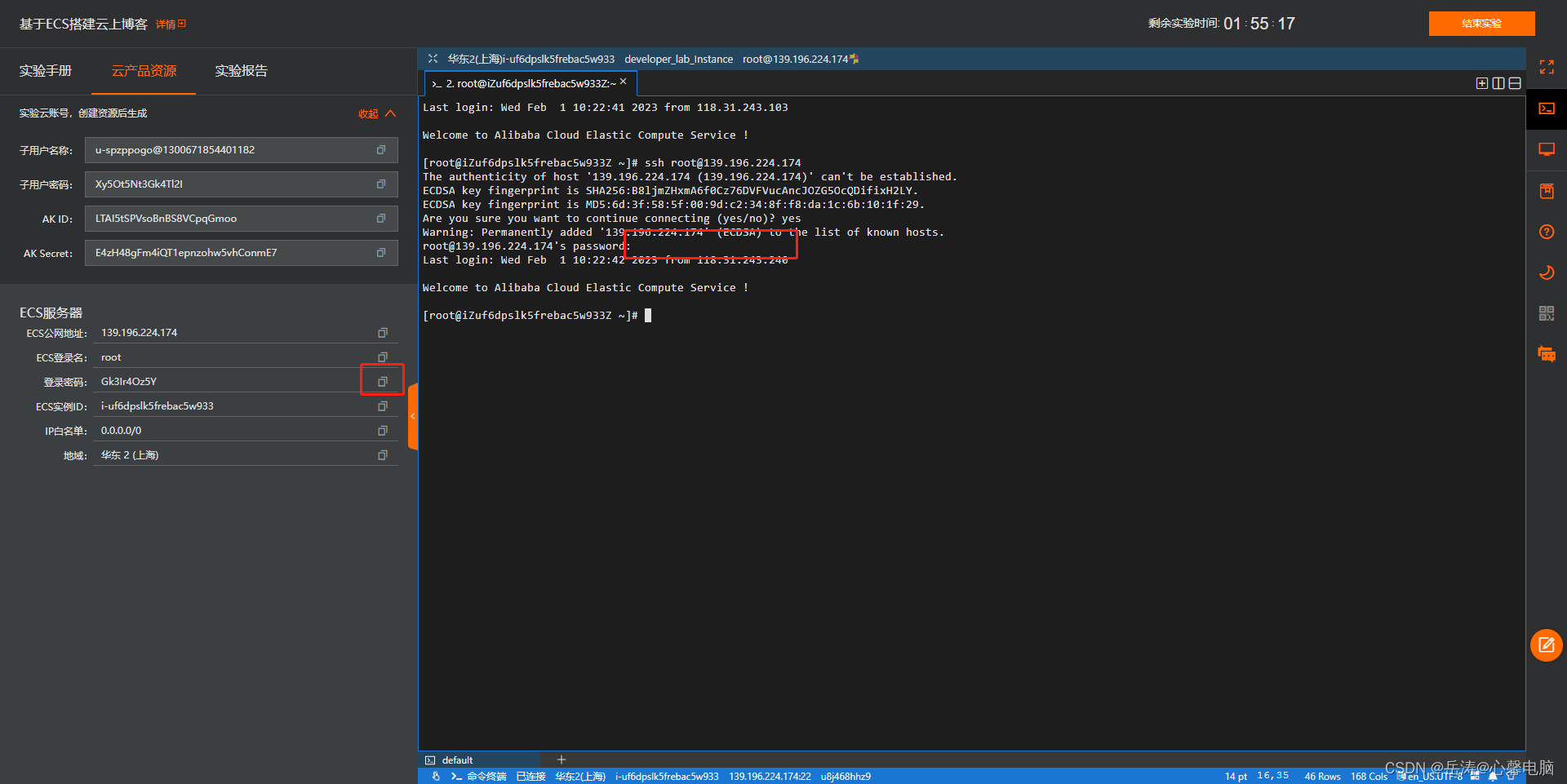Click the 子用户名称 input field
Viewport: 1567px width, 784px height.
pyautogui.click(x=241, y=150)
